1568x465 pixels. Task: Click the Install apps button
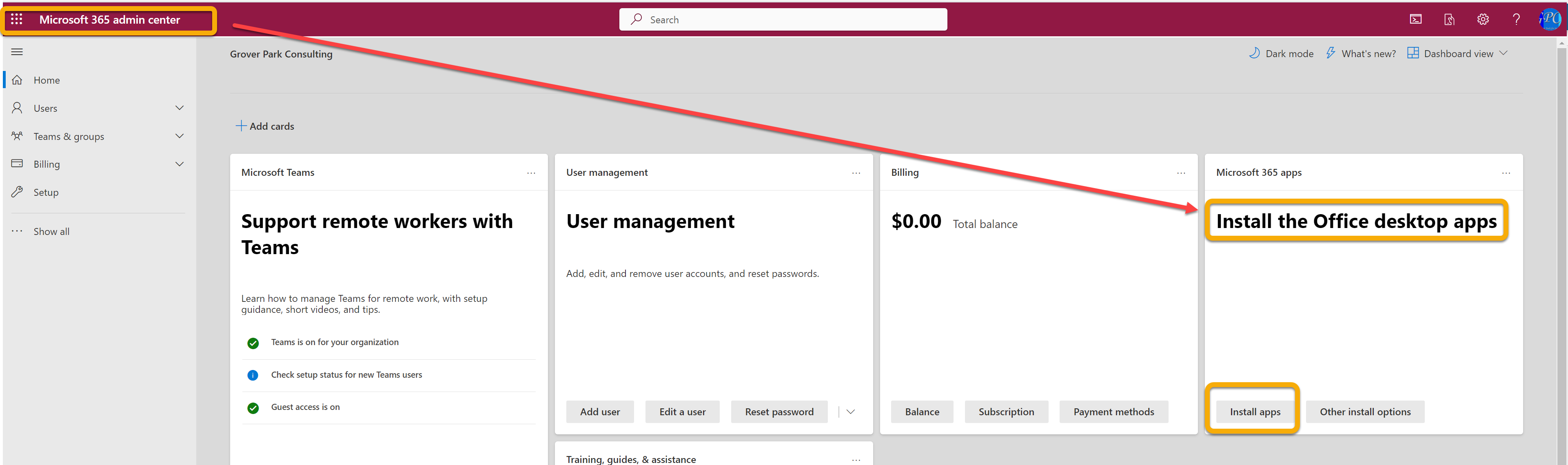[1255, 412]
